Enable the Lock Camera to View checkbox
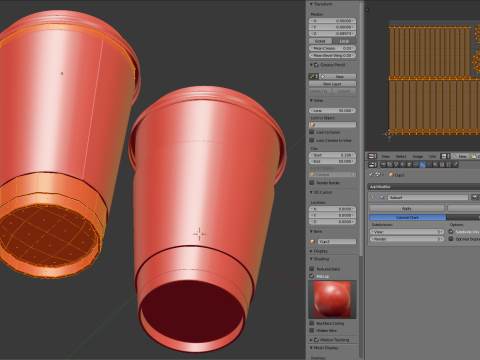480x360 pixels. pos(312,140)
